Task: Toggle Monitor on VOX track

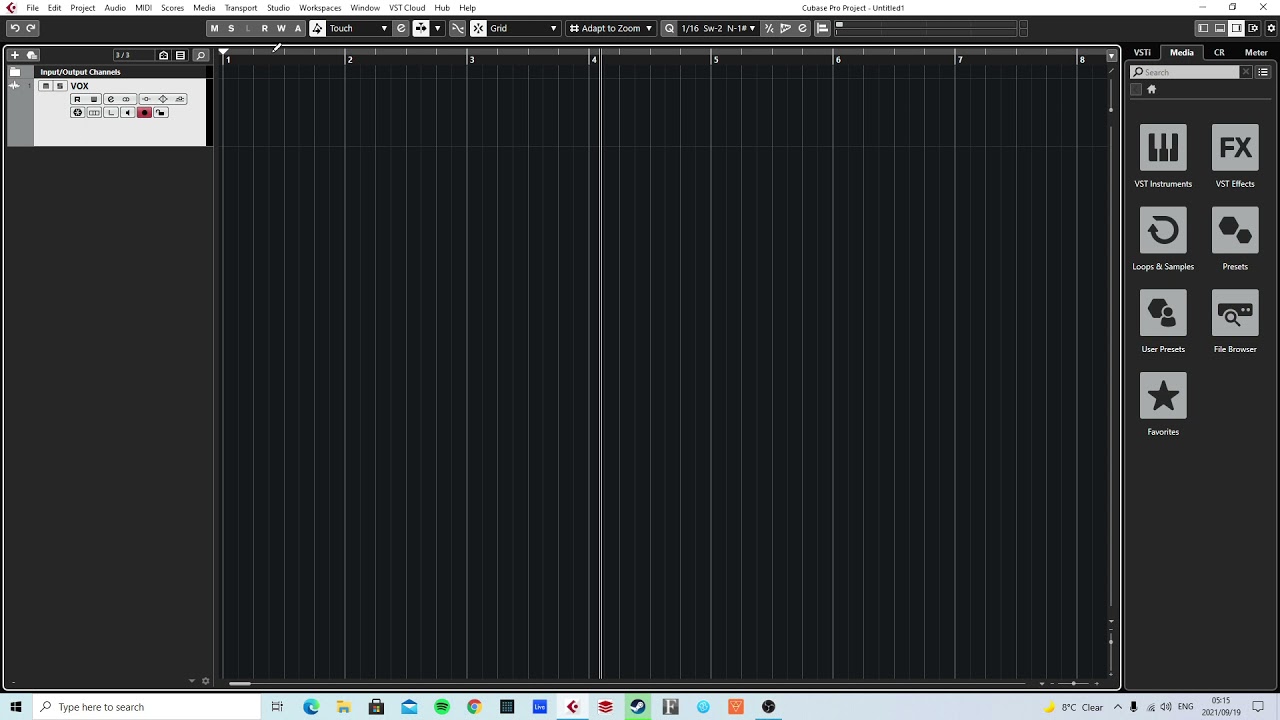Action: coord(127,113)
